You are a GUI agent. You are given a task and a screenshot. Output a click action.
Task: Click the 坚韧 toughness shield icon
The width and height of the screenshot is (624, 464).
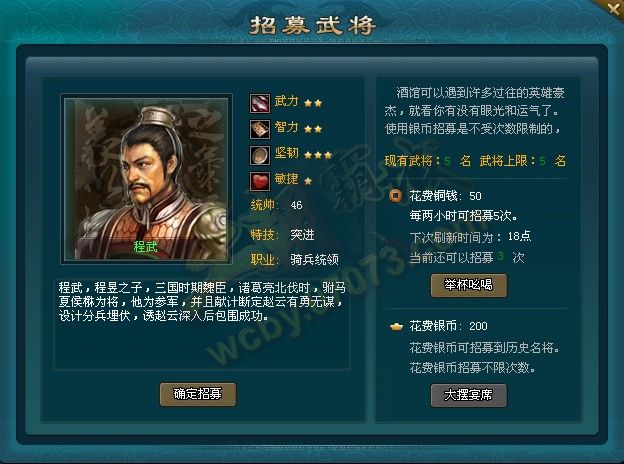260,155
